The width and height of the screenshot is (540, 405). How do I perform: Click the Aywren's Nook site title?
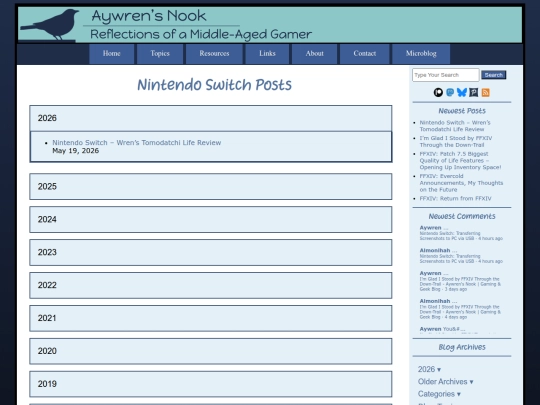pos(149,16)
